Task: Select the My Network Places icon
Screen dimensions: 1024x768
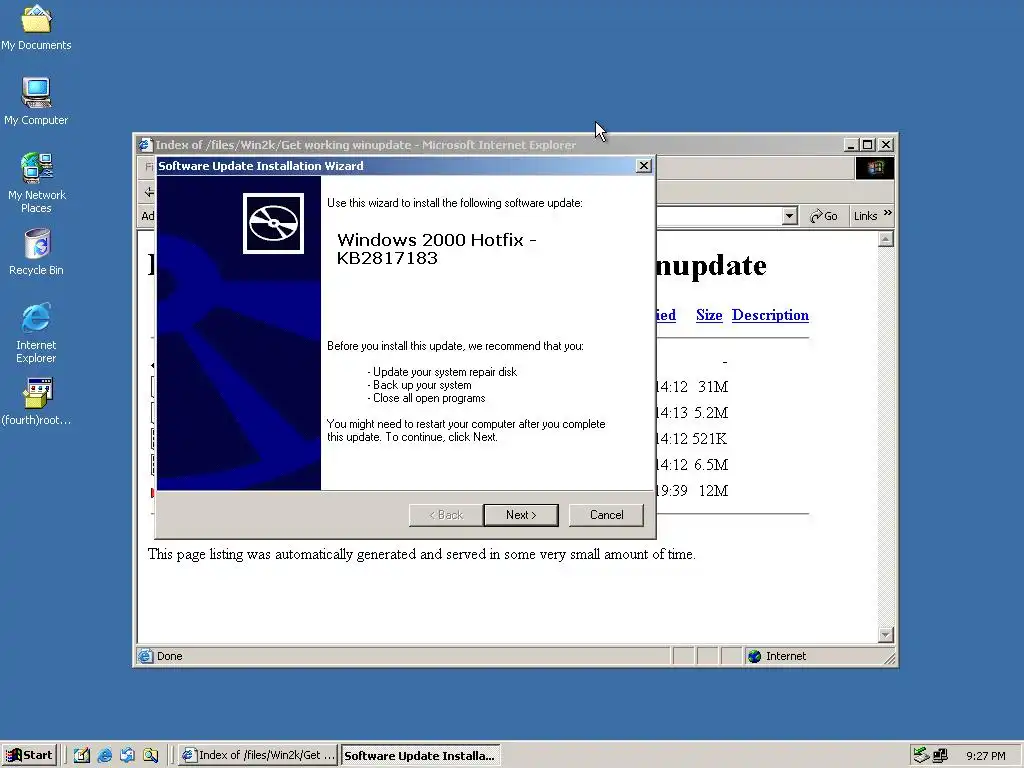Action: (37, 183)
